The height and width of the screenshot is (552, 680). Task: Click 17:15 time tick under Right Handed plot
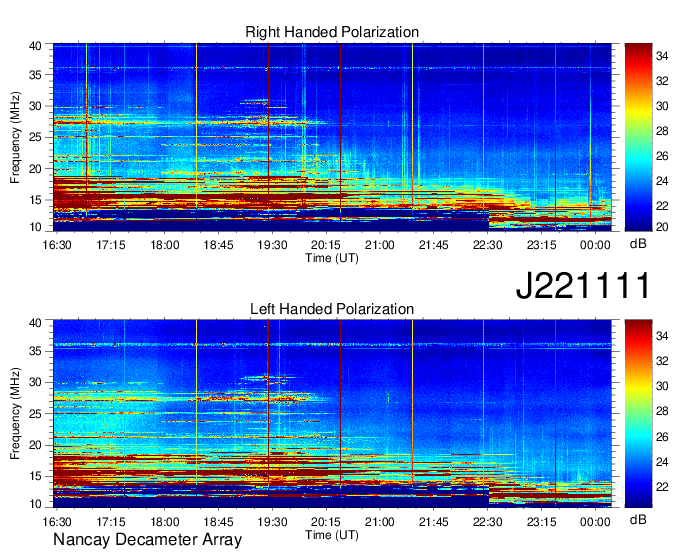coord(111,245)
